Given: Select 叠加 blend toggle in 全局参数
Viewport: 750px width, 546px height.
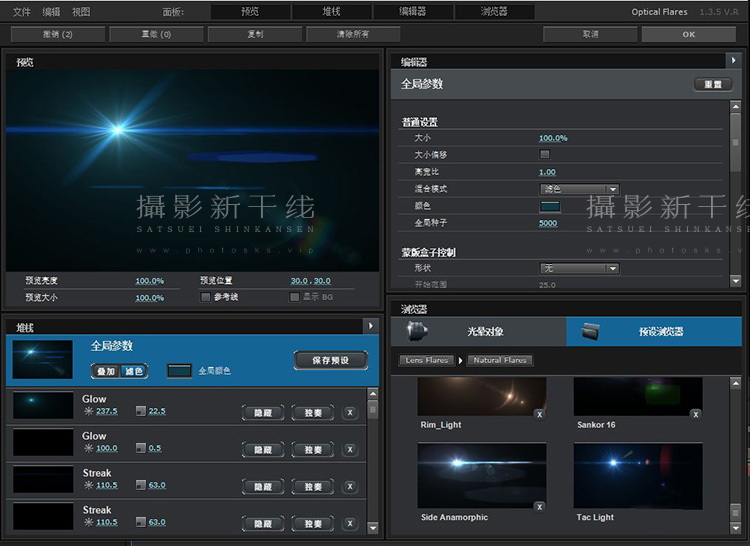Looking at the screenshot, I should click(x=106, y=371).
